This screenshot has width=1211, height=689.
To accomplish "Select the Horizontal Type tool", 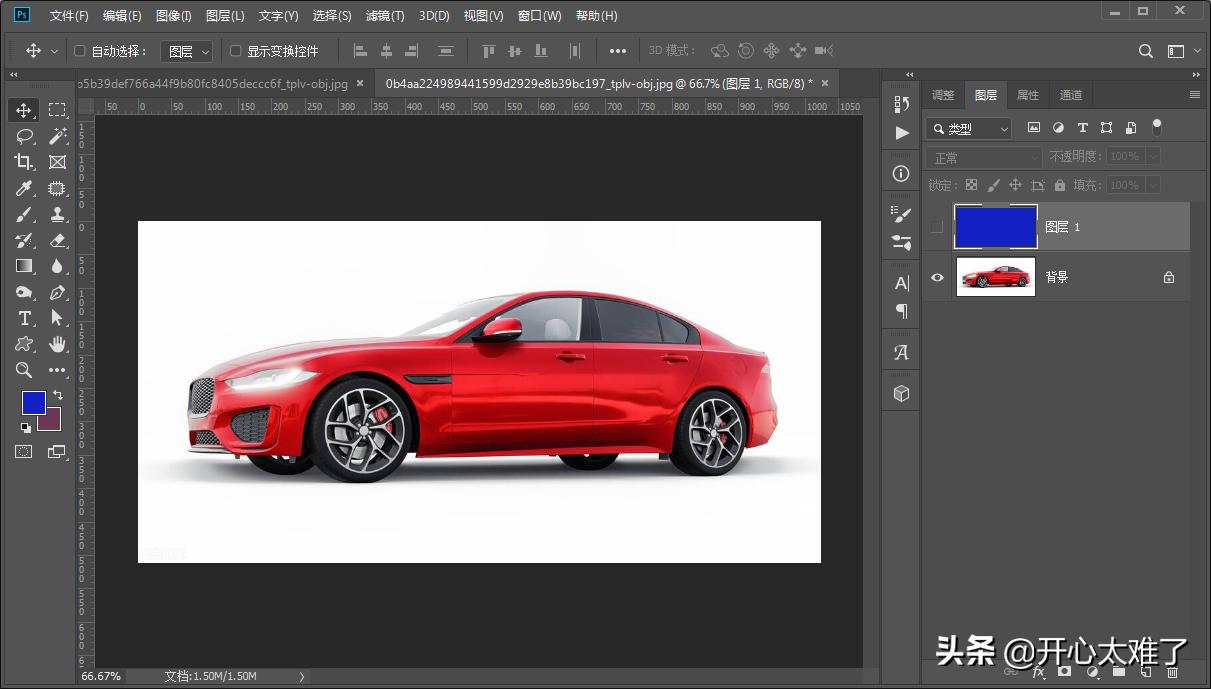I will click(24, 318).
